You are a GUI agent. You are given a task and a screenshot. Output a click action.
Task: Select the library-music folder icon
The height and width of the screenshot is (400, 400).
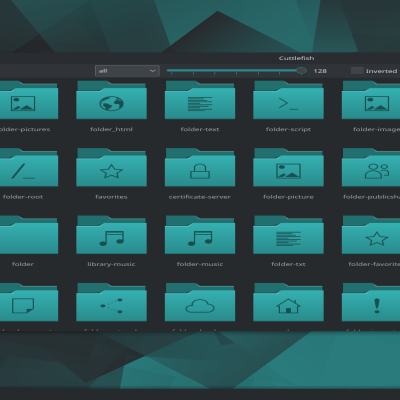[111, 235]
